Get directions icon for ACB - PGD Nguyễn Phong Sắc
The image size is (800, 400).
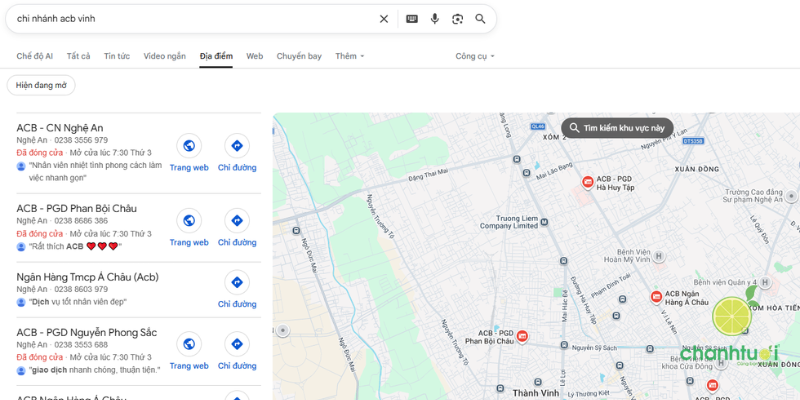pyautogui.click(x=237, y=344)
